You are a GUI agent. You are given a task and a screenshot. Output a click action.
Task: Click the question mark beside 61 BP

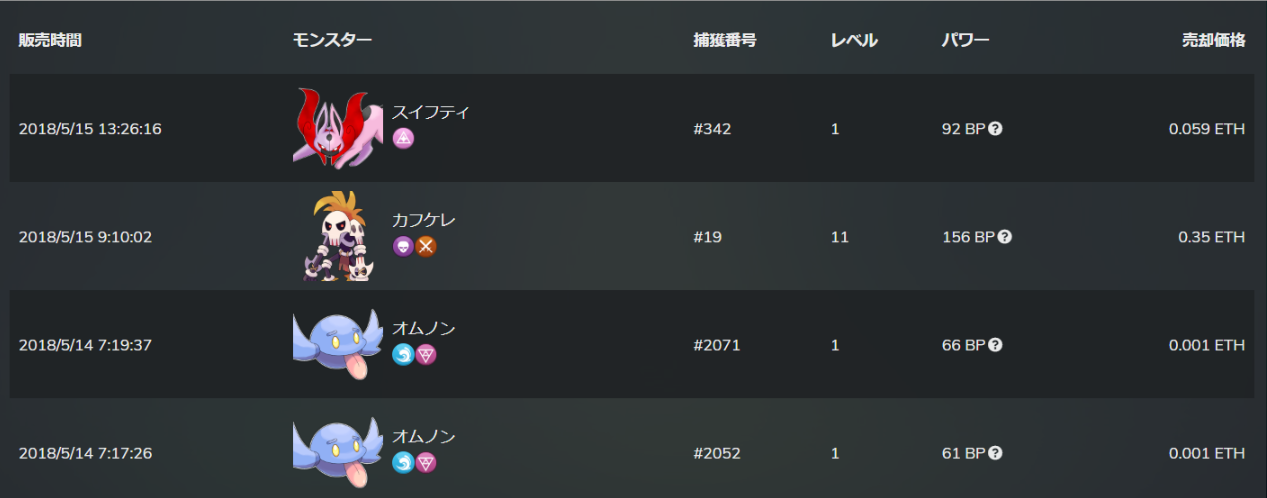coord(995,453)
